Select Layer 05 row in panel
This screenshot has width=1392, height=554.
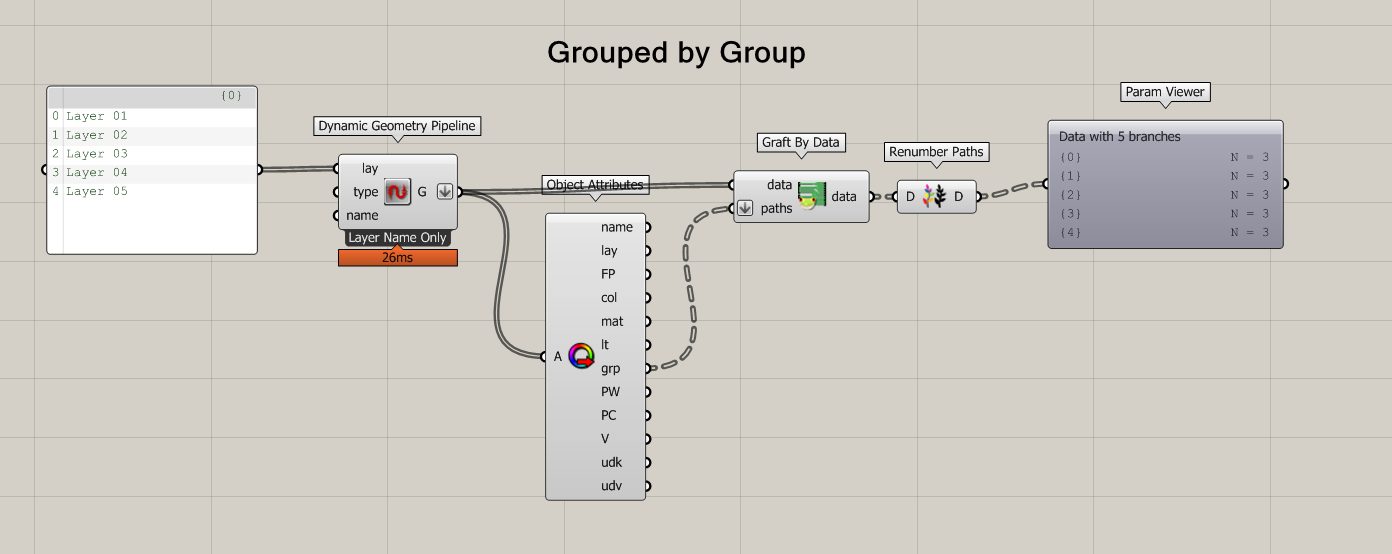click(153, 191)
